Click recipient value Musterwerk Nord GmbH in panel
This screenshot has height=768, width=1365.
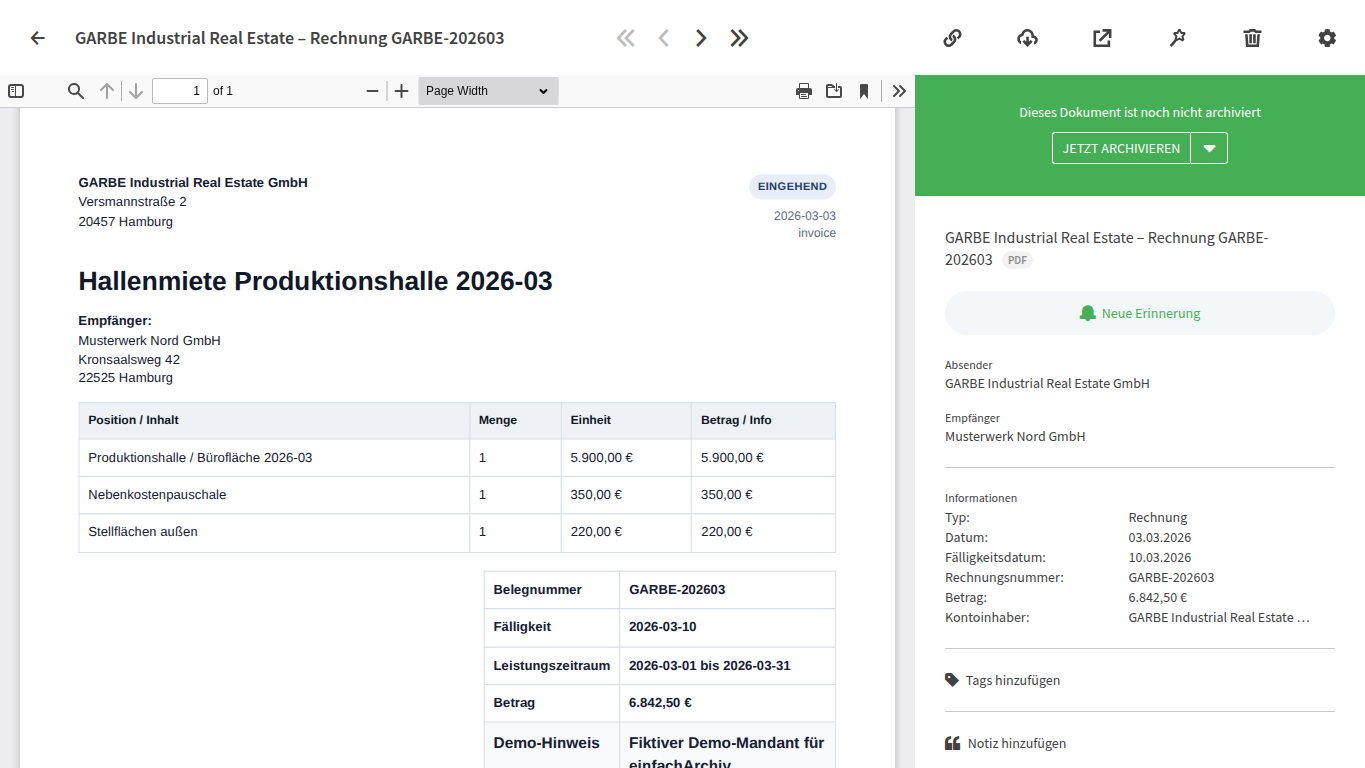coord(1015,436)
